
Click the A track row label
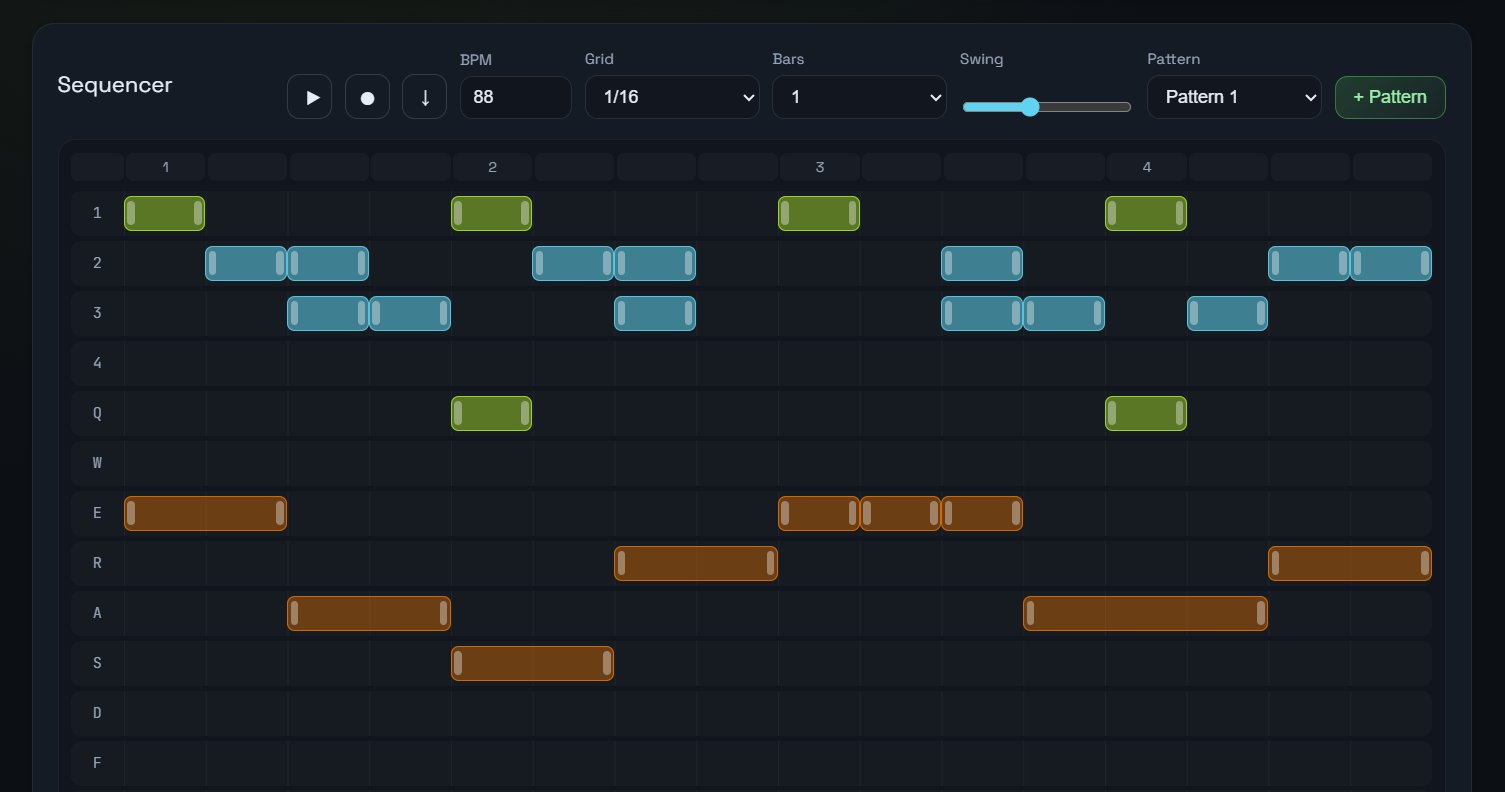96,613
